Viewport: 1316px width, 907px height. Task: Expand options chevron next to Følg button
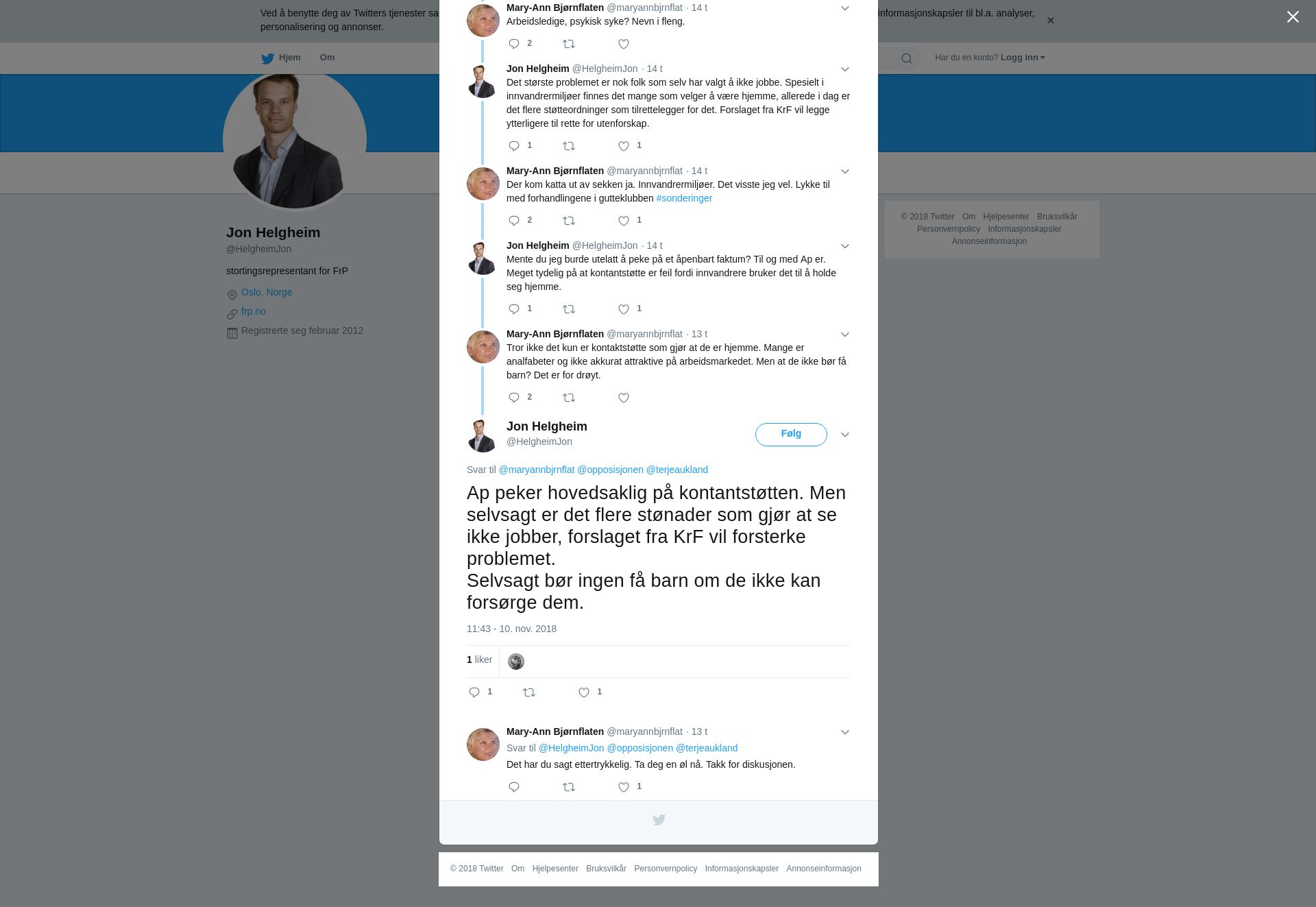pos(845,435)
